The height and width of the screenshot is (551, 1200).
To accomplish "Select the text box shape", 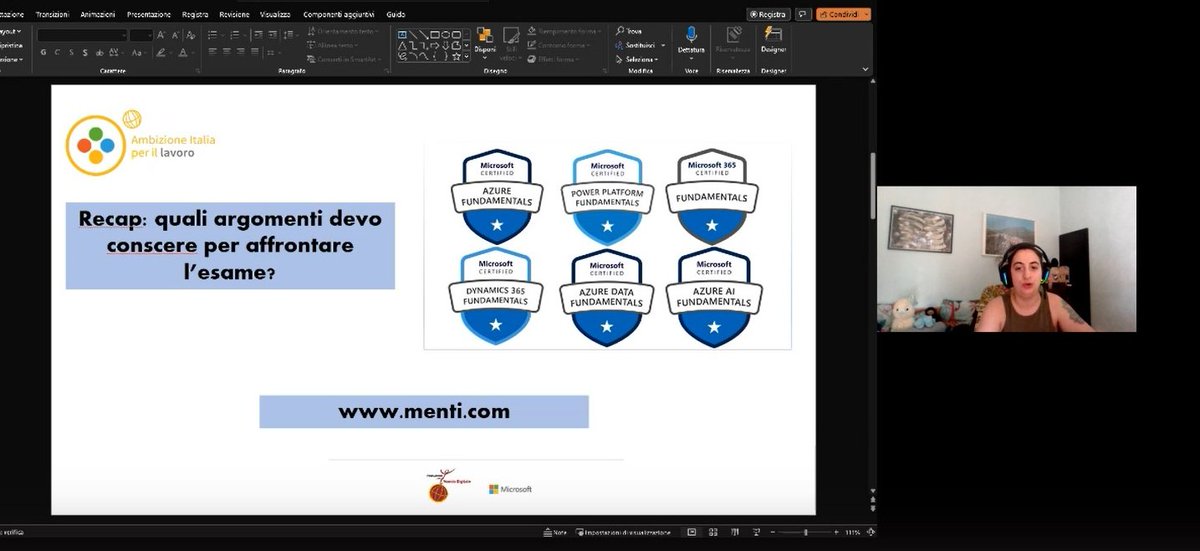I will [x=402, y=34].
